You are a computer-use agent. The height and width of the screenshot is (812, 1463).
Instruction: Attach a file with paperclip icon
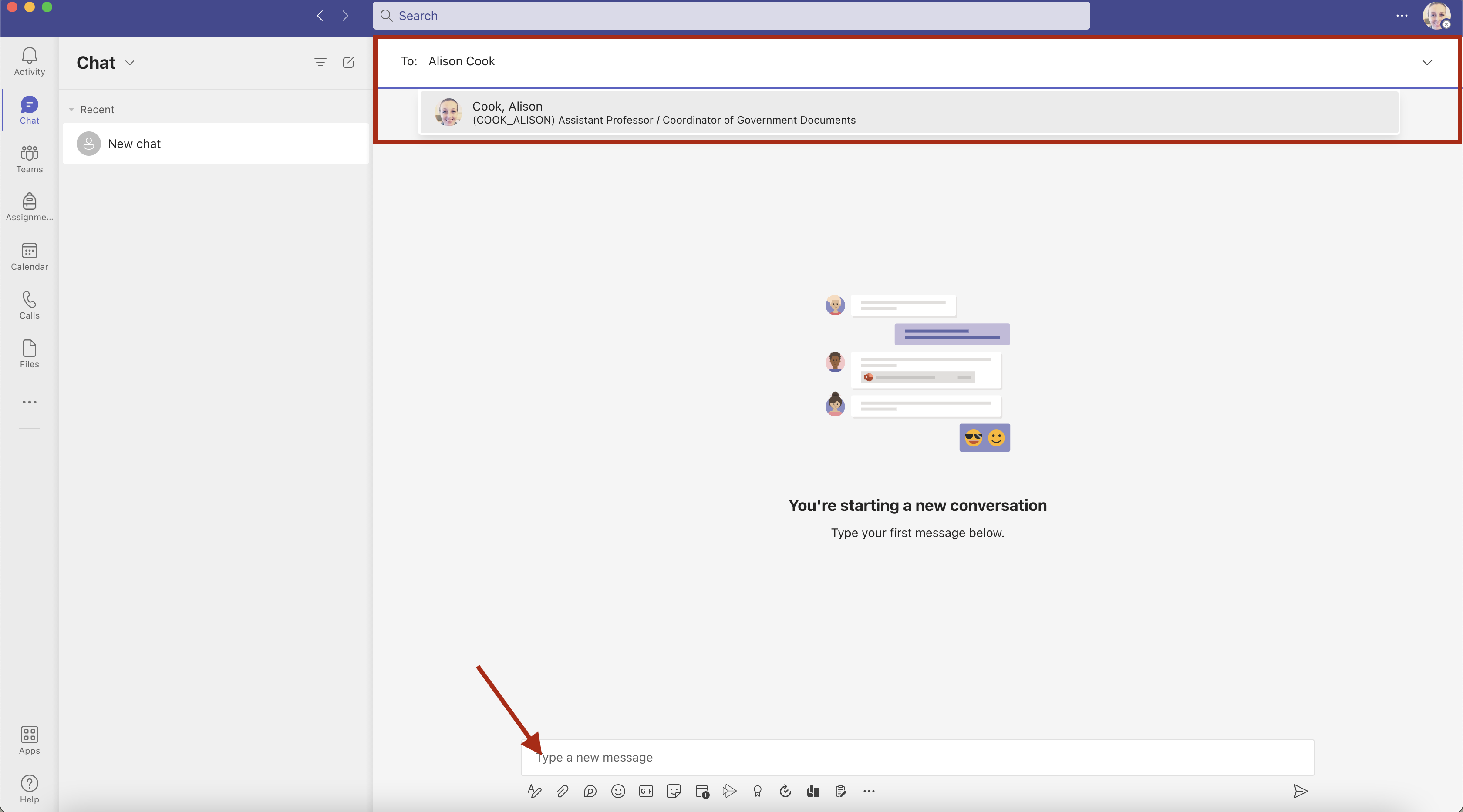coord(562,791)
